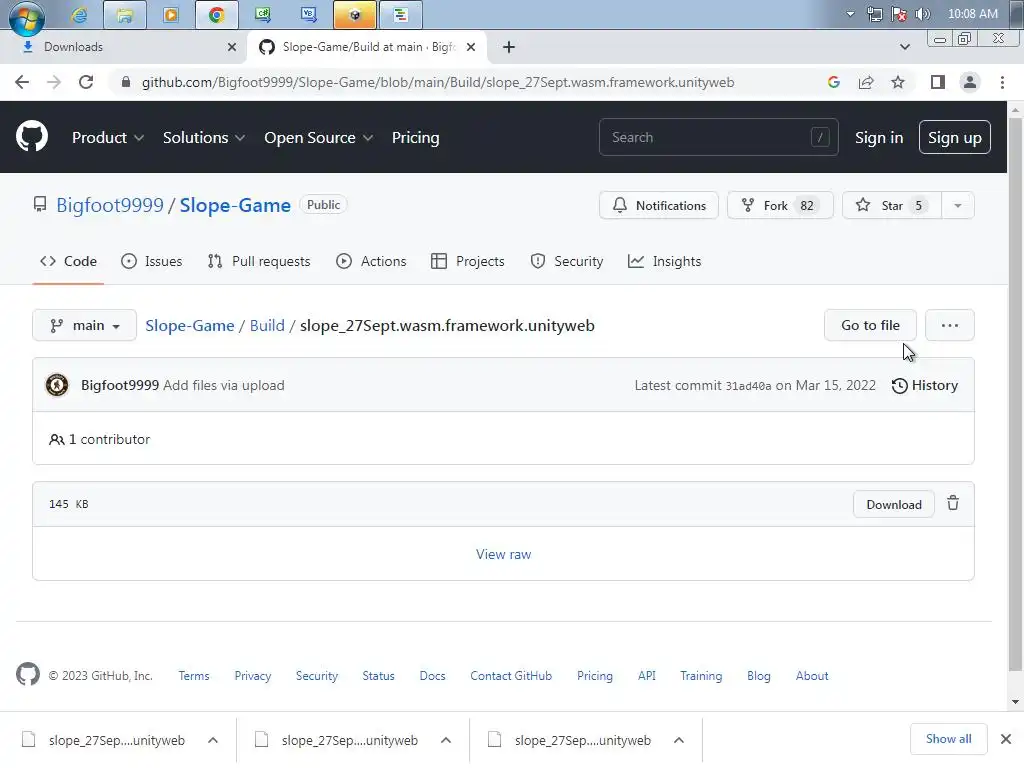Click the Action Center flag tray icon
Screen dimensions: 1024x768
[x=899, y=14]
